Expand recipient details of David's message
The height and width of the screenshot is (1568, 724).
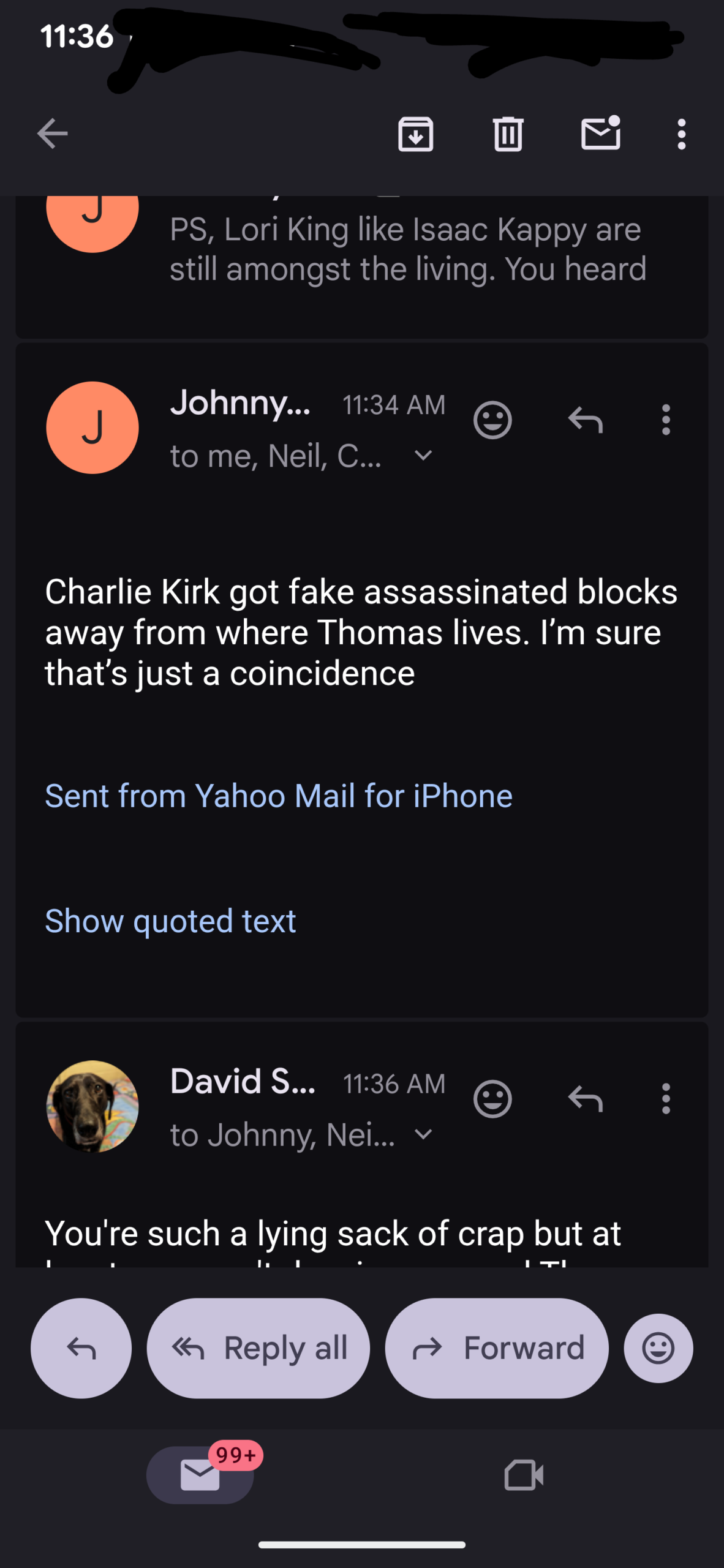(423, 1134)
